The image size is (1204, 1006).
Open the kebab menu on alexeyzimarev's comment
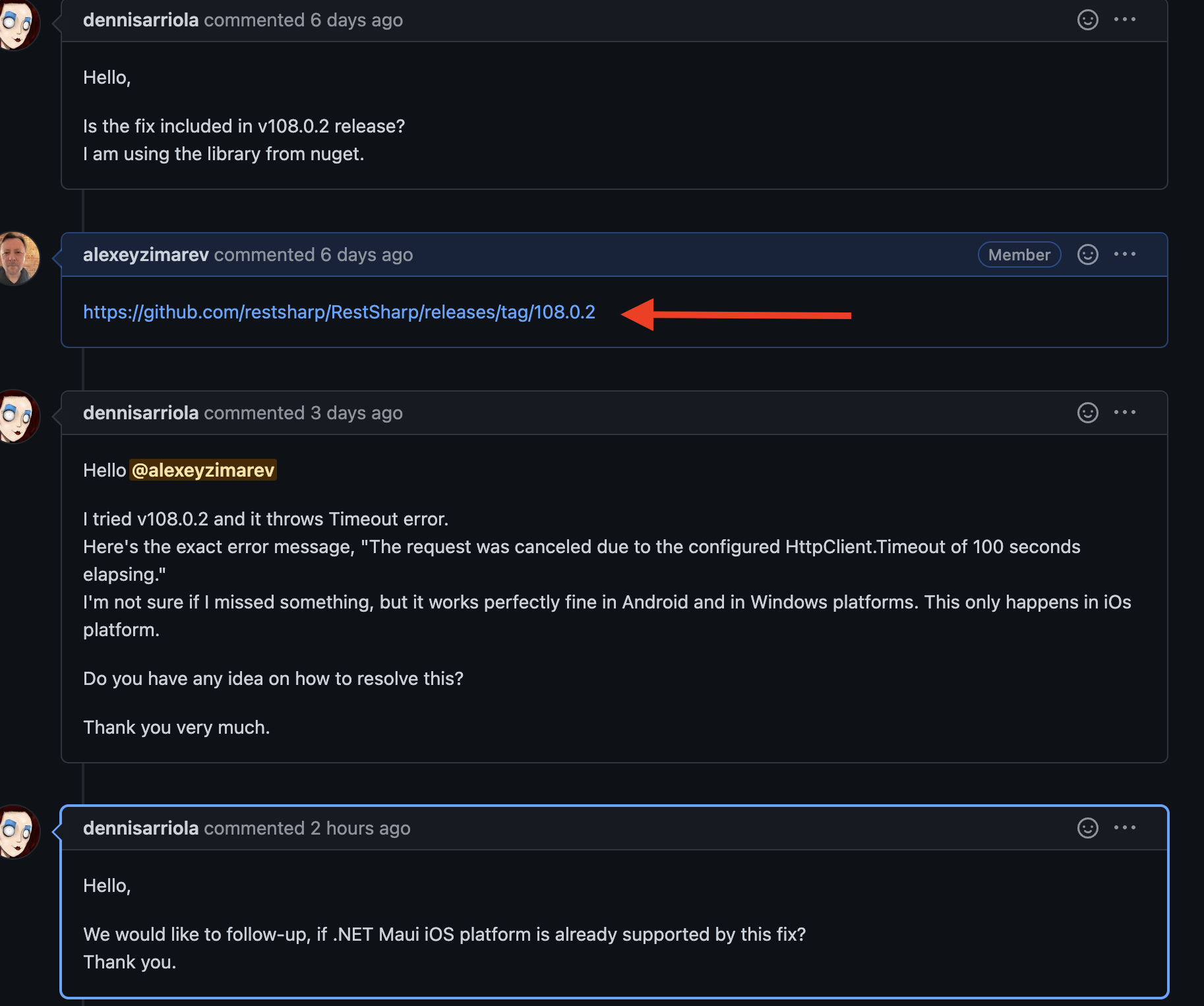click(x=1126, y=254)
